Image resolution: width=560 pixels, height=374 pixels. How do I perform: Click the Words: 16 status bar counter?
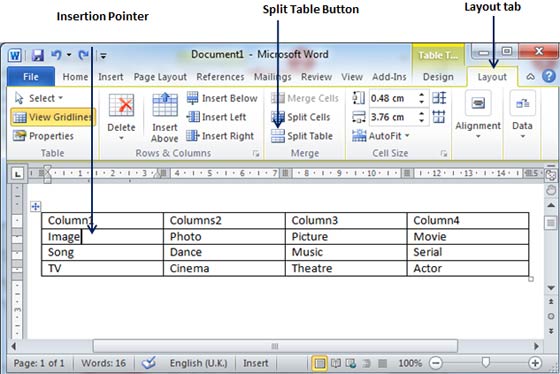pos(104,363)
